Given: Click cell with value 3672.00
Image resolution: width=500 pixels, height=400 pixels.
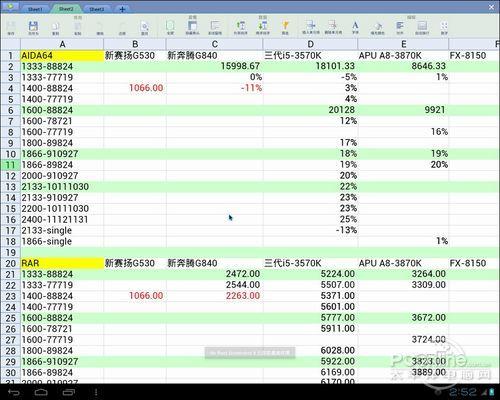Looking at the screenshot, I should click(403, 318).
